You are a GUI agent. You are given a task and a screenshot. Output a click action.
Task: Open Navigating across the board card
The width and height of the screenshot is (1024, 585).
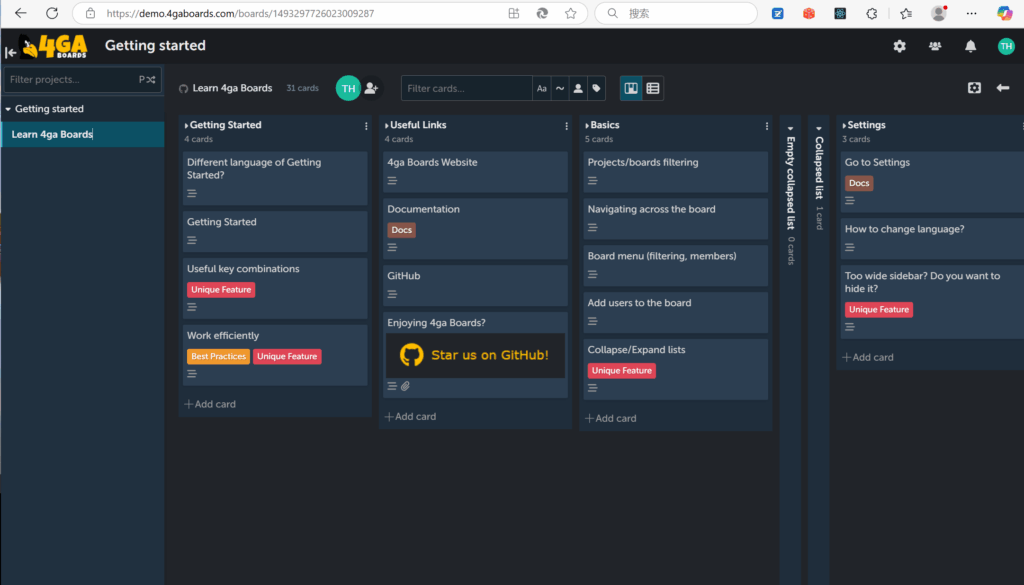click(675, 219)
